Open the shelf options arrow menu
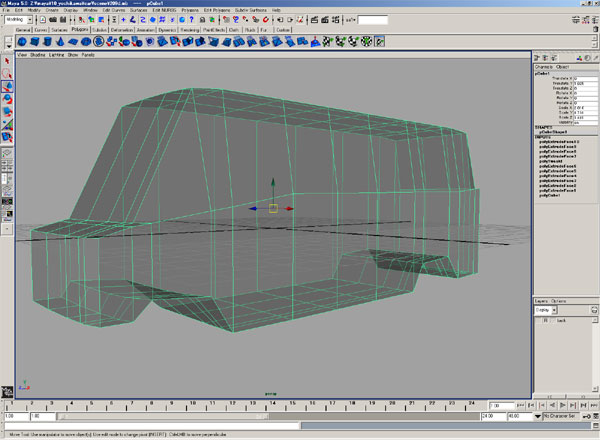 point(8,46)
